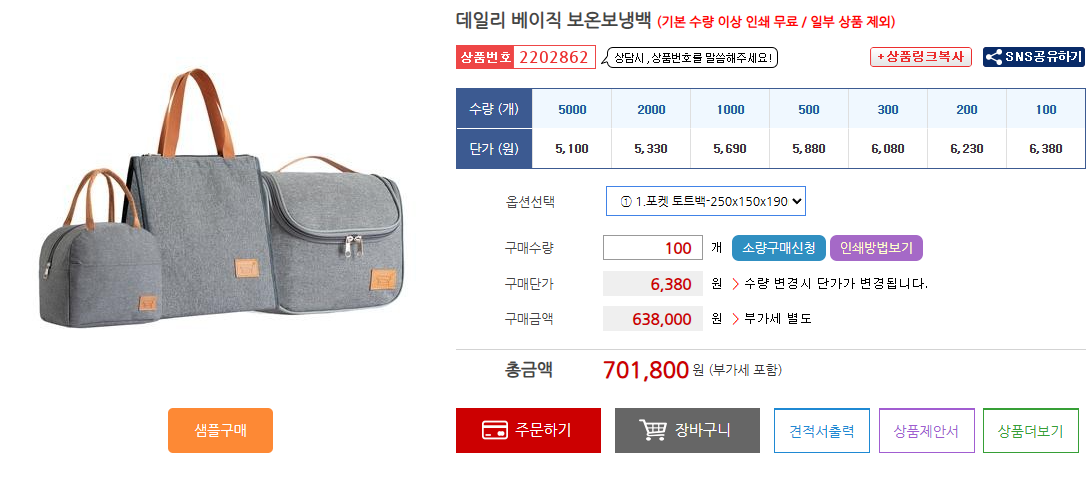Print the quote with 견적서출력
The image size is (1092, 494).
(822, 431)
